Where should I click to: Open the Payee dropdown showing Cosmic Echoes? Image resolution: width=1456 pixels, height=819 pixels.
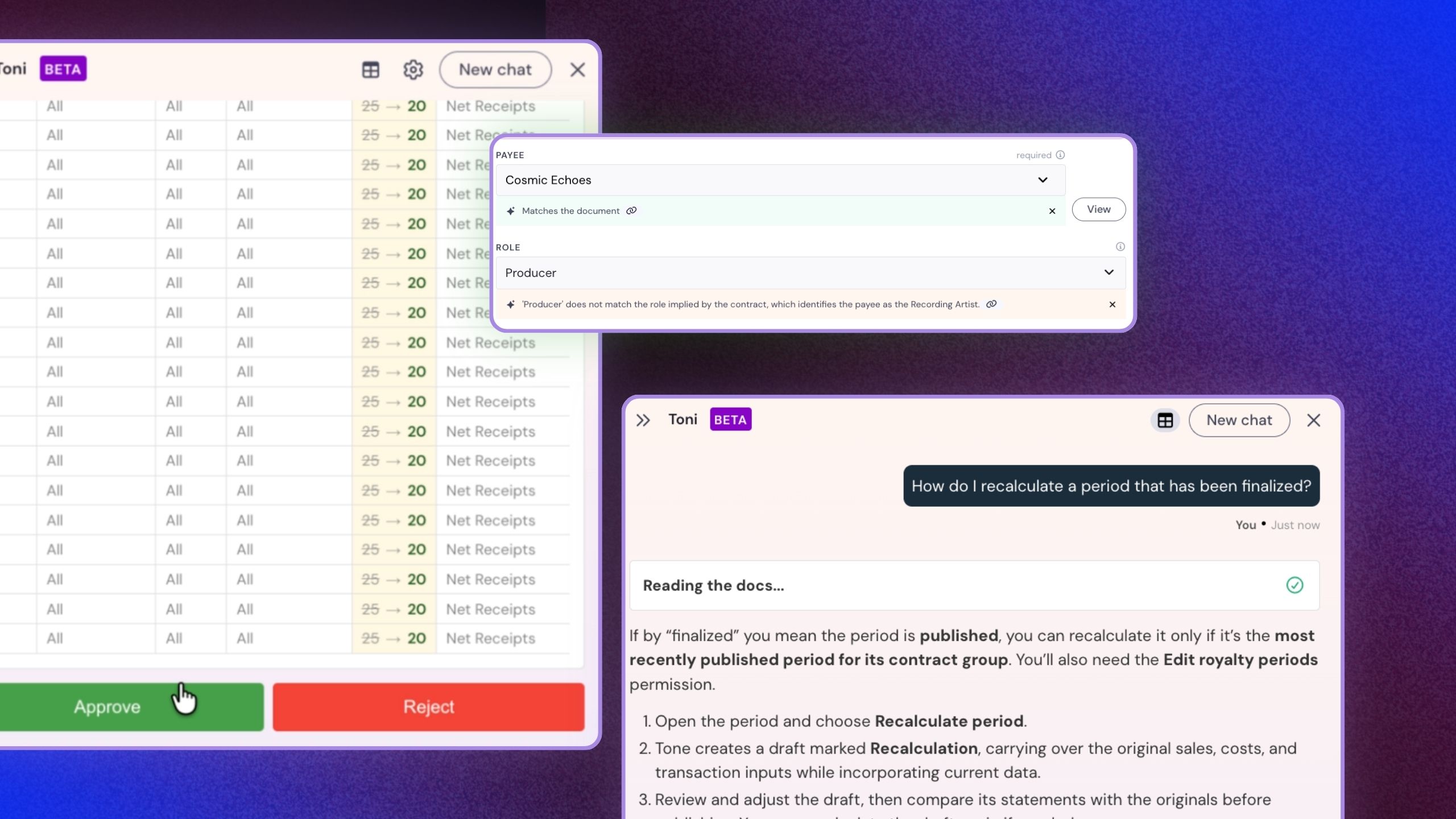pyautogui.click(x=780, y=180)
